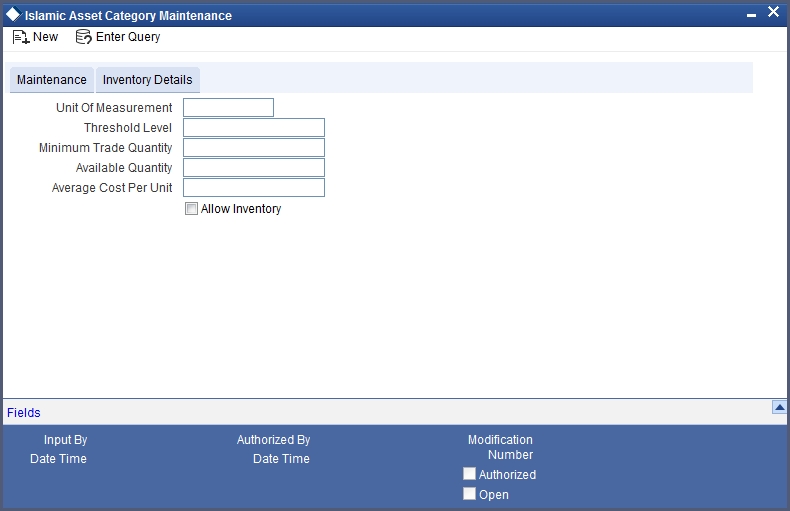Select the Minimum Trade Quantity field
The image size is (790, 511).
pos(254,148)
